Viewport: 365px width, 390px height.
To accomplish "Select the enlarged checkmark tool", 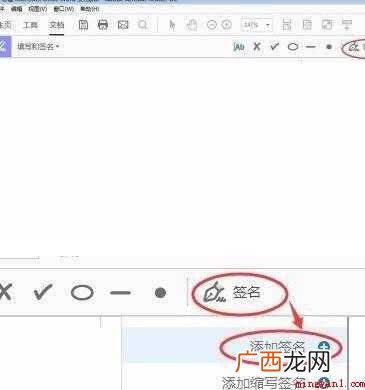I will coord(43,292).
